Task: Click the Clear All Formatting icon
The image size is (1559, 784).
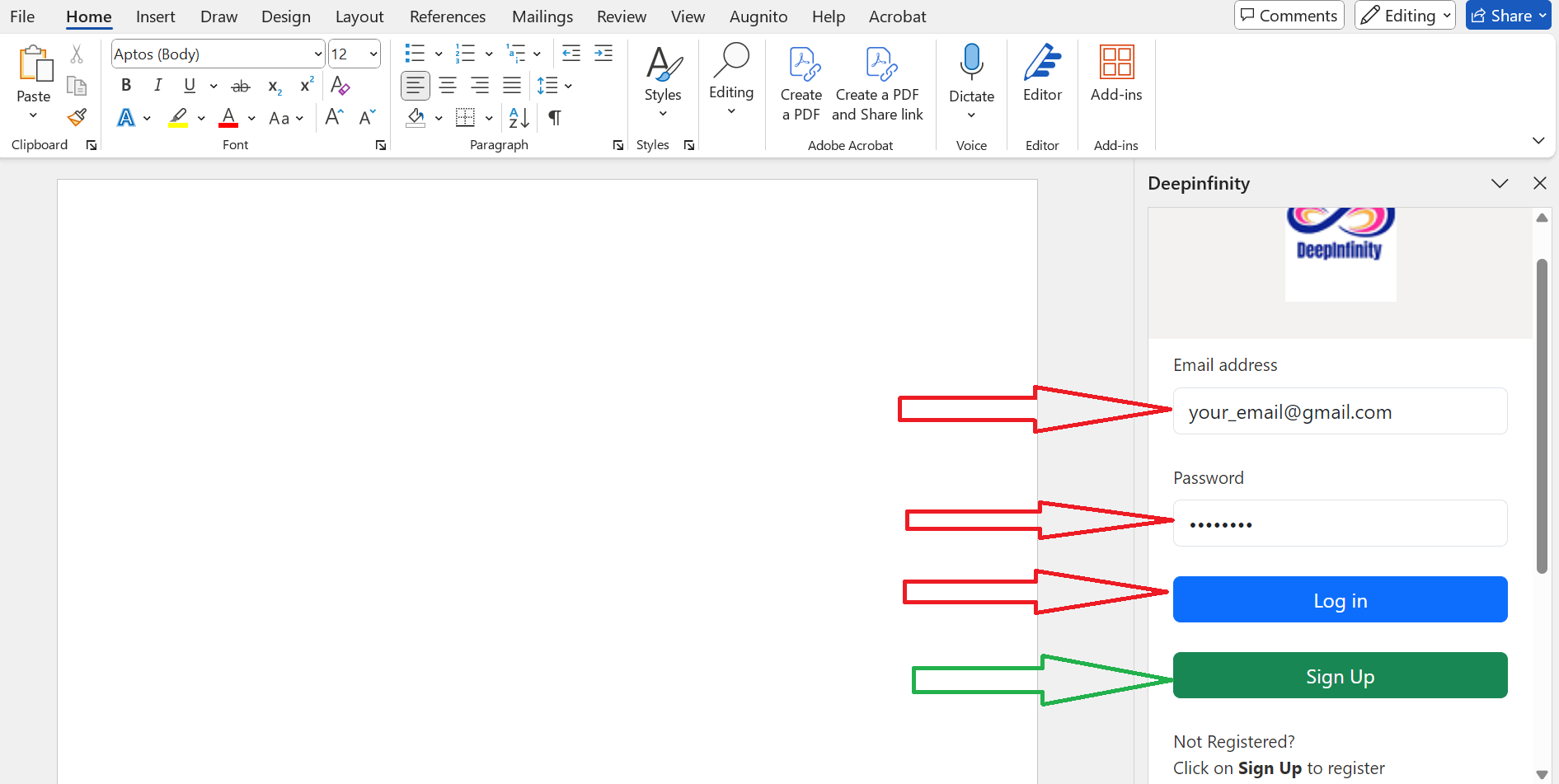Action: tap(340, 85)
